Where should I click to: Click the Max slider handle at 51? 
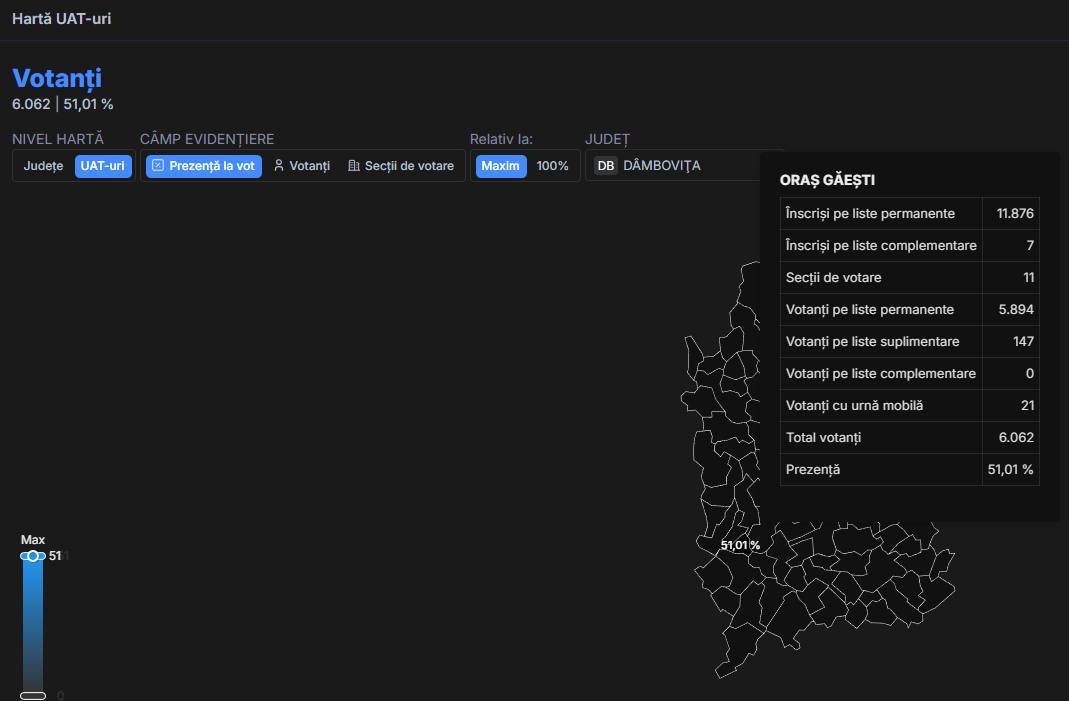33,556
